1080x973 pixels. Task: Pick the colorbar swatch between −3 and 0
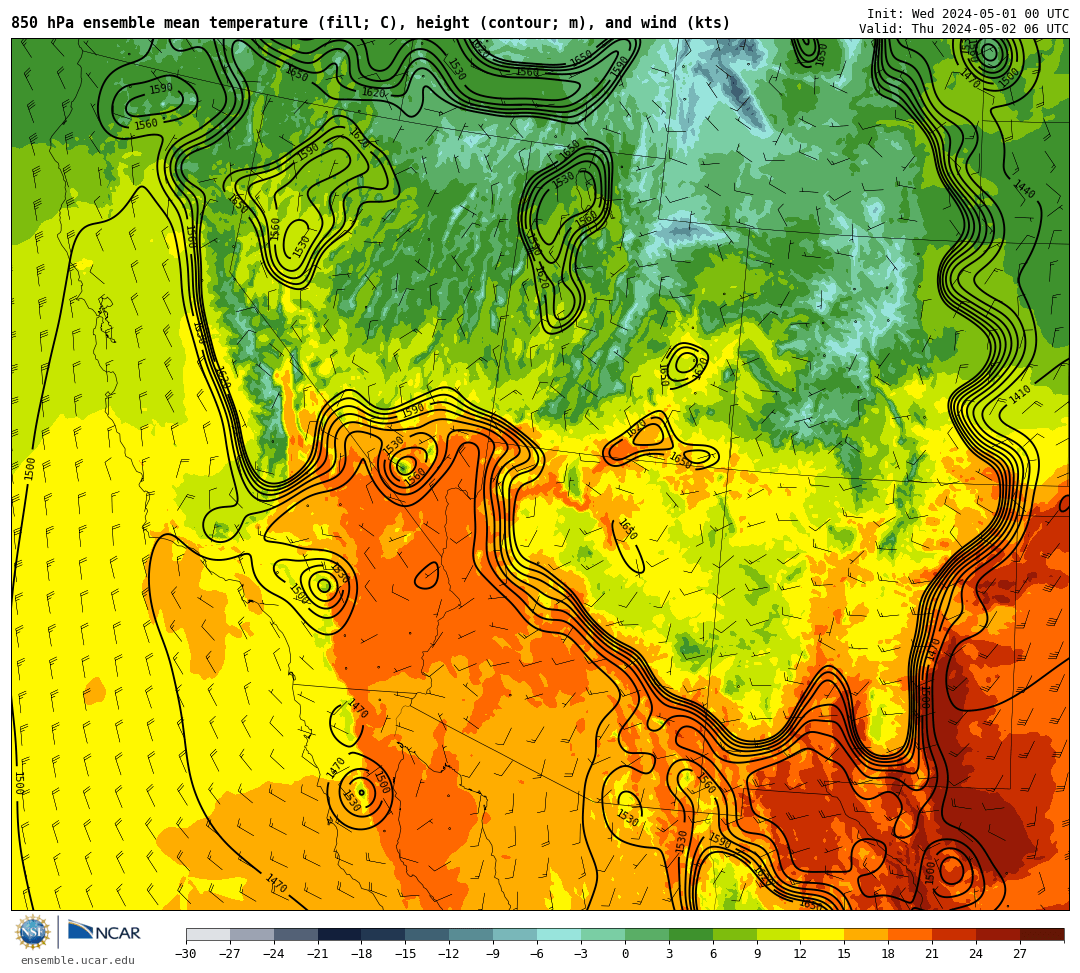[603, 934]
